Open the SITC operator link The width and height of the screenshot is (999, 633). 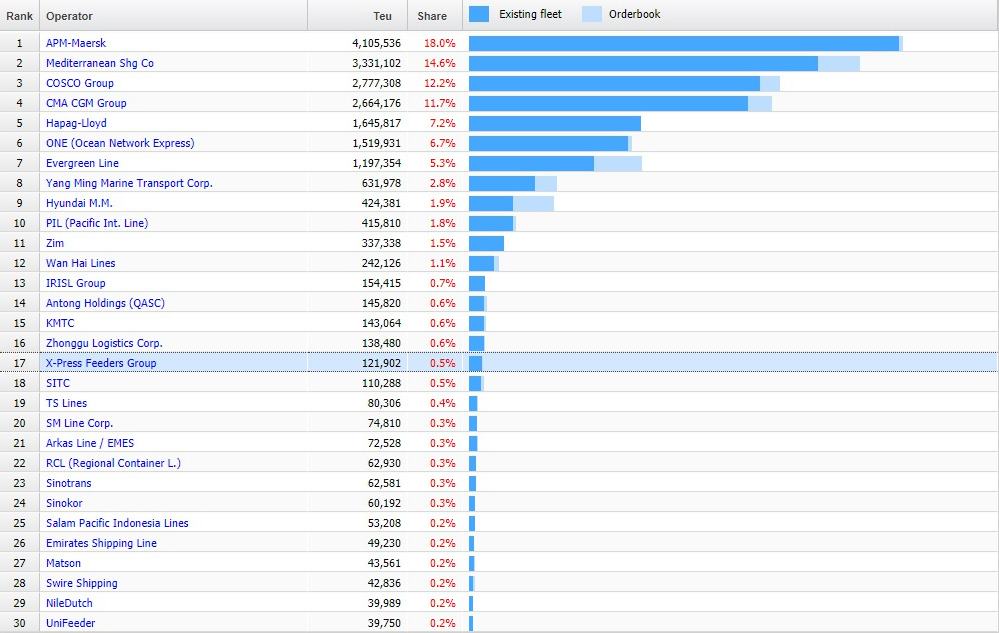point(58,383)
